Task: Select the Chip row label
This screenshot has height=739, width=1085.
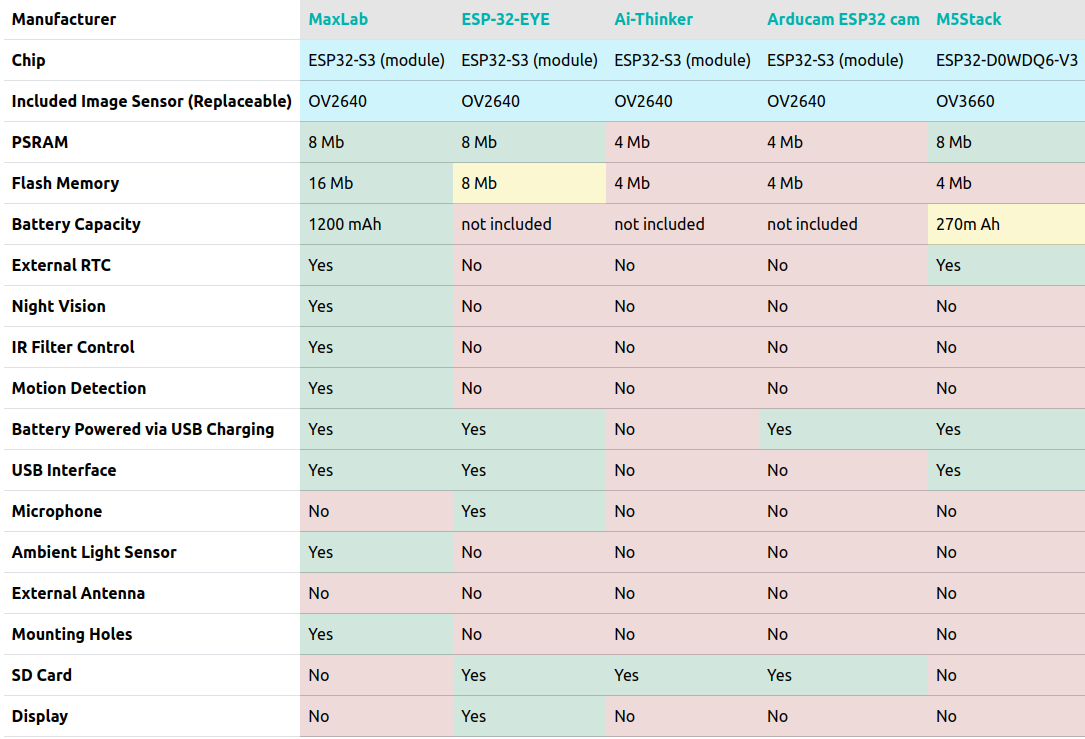Action: coord(28,60)
